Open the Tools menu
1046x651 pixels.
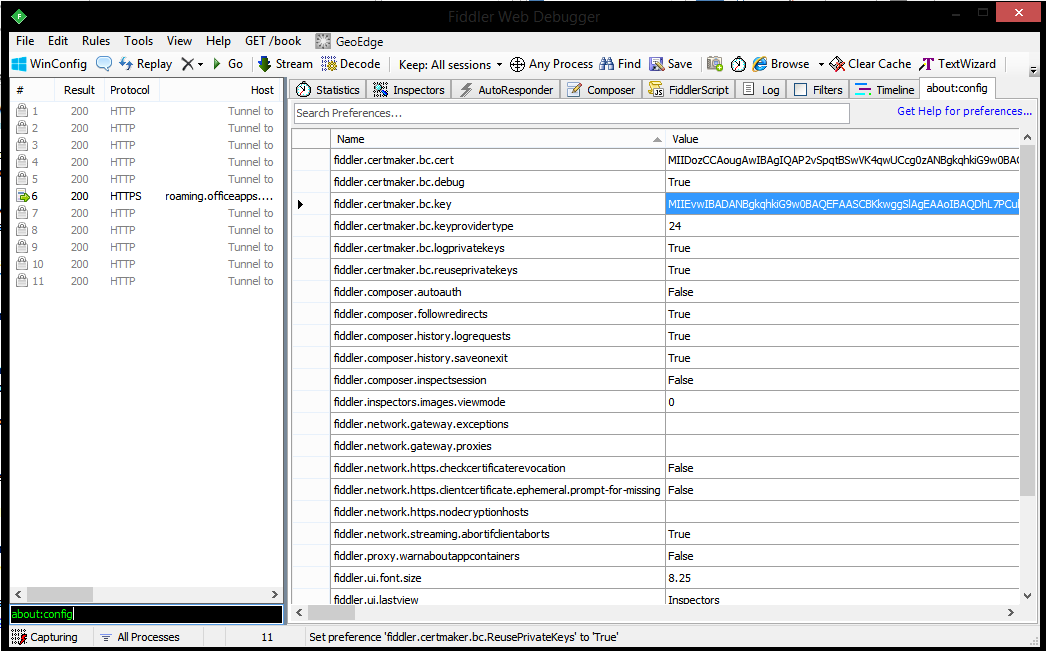pyautogui.click(x=138, y=41)
